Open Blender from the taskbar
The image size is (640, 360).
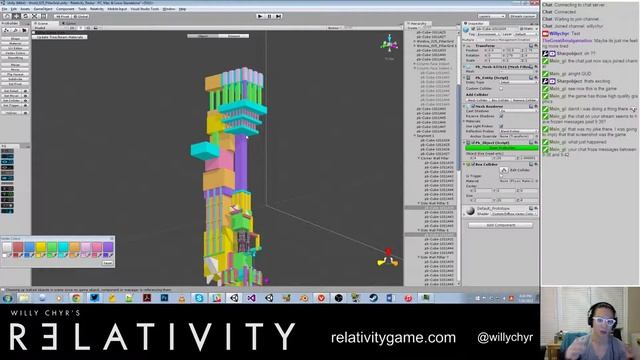(304, 298)
